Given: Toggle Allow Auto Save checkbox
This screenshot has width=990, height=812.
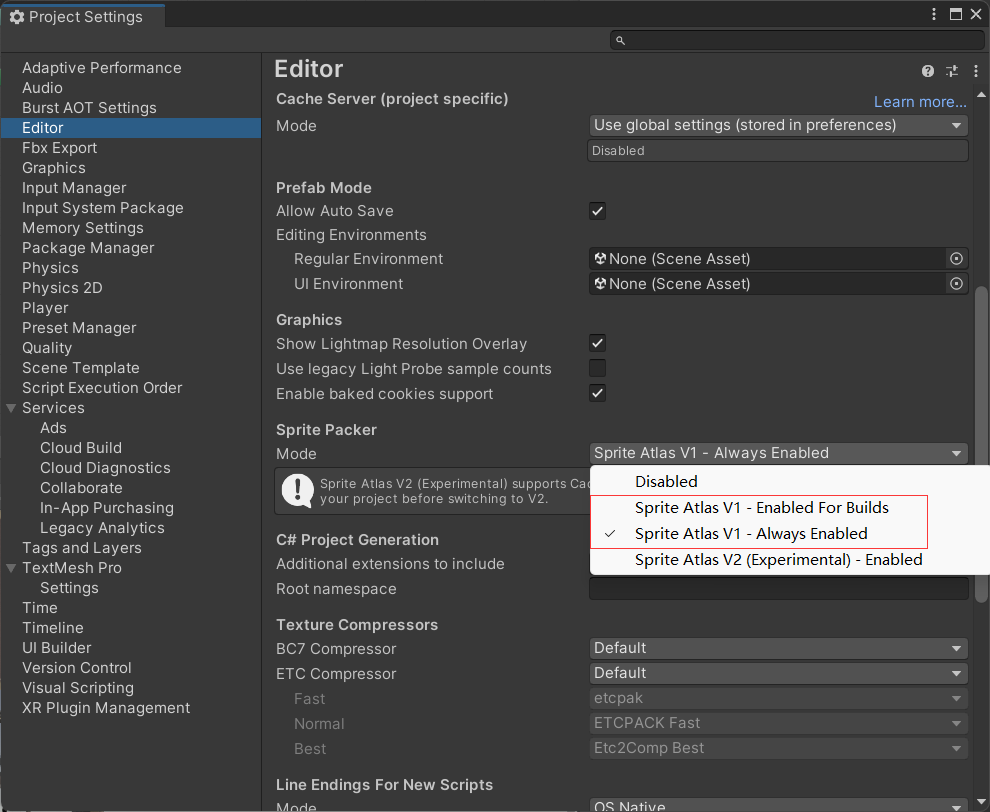Looking at the screenshot, I should pyautogui.click(x=597, y=211).
